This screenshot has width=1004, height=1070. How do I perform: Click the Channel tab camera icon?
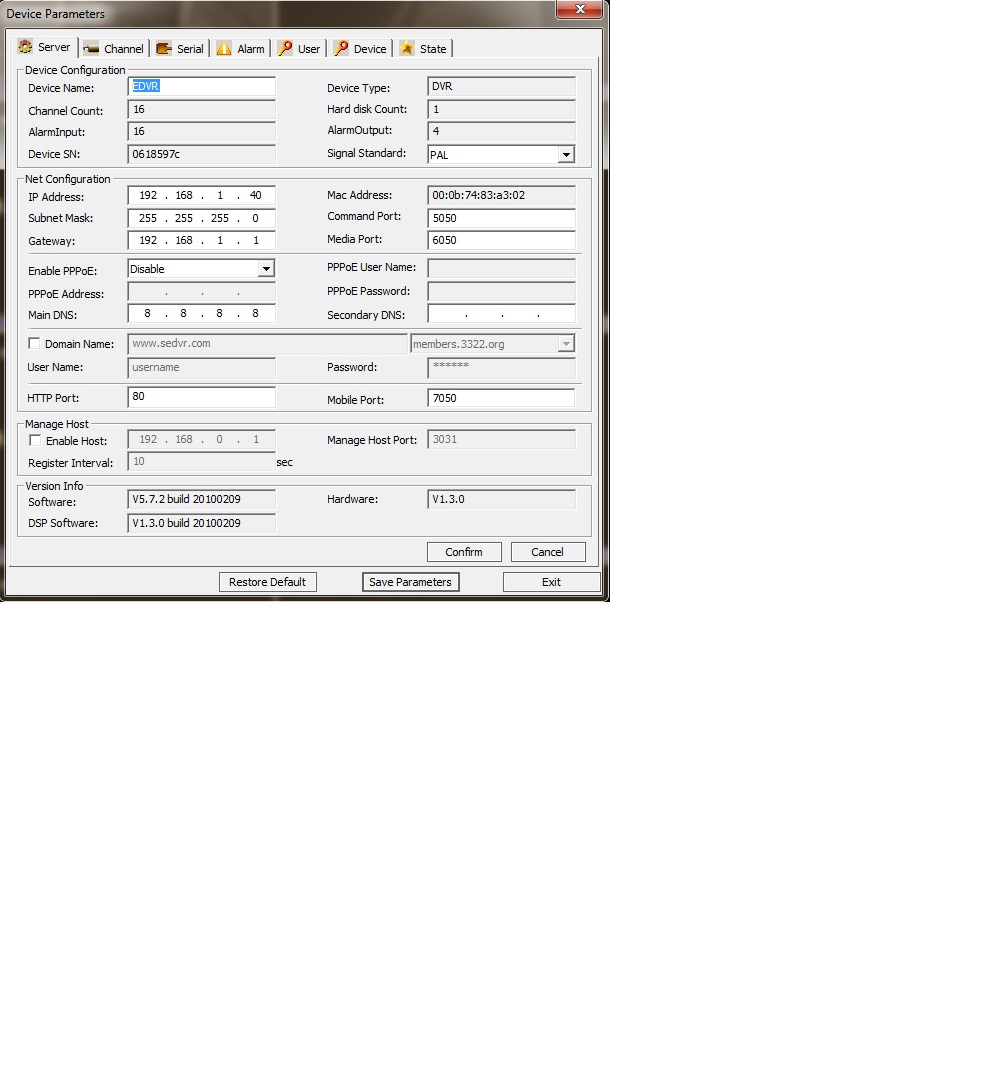coord(92,49)
